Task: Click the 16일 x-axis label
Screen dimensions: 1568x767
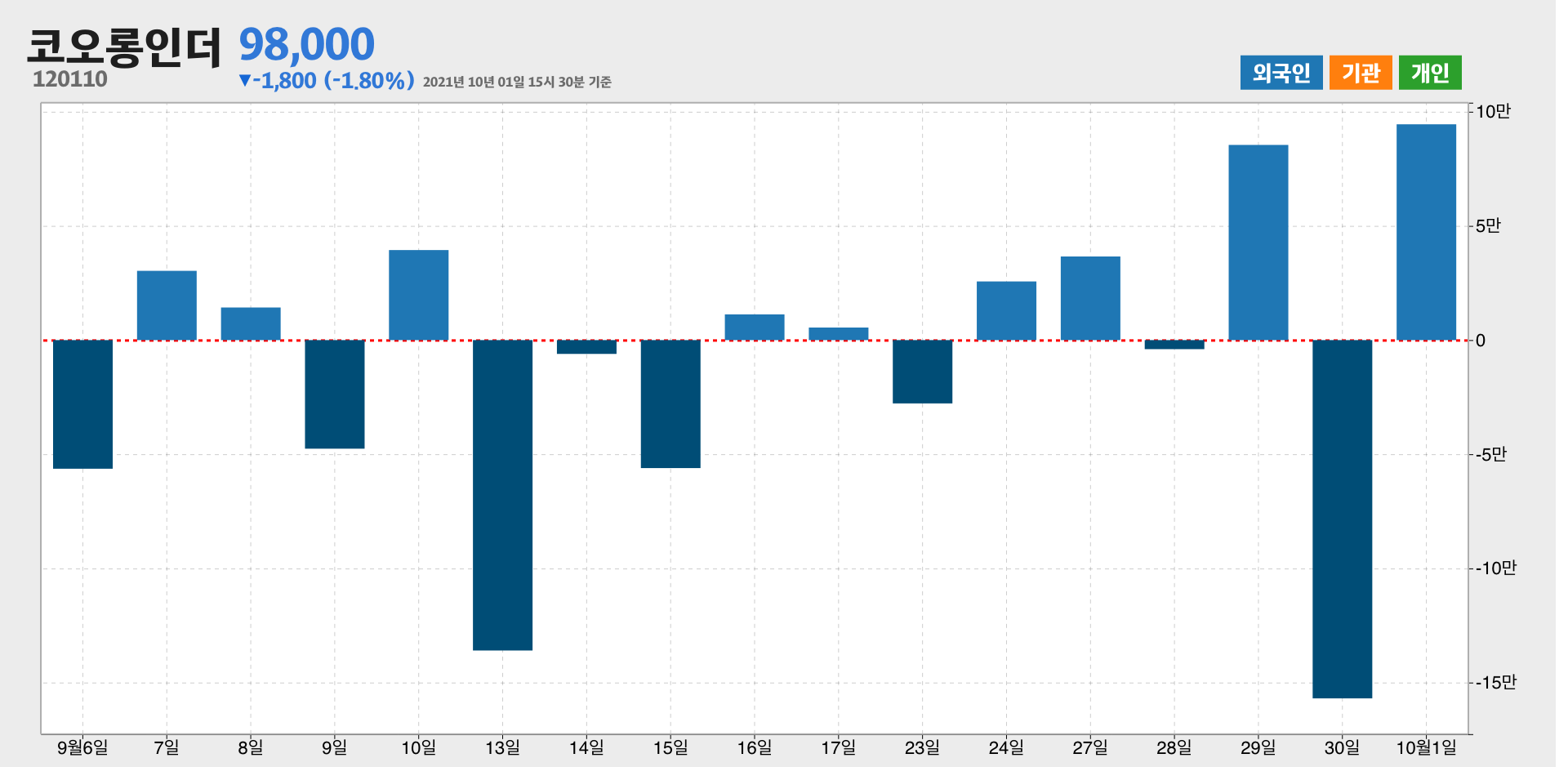Action: click(755, 747)
